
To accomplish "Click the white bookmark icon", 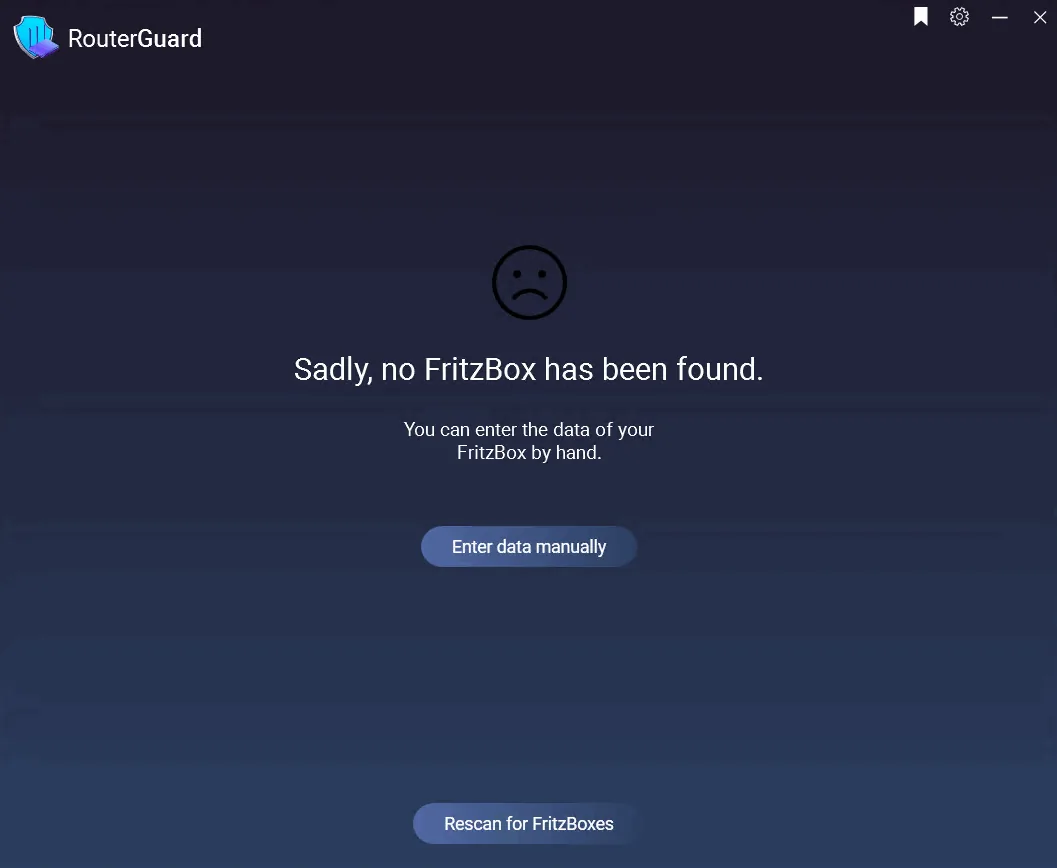I will click(x=921, y=17).
